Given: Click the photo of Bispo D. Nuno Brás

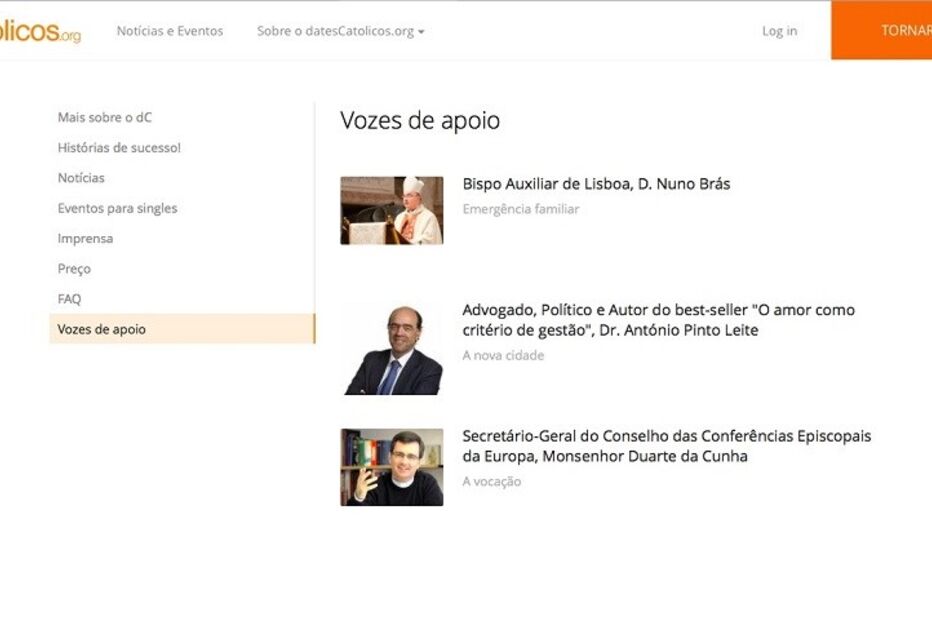Looking at the screenshot, I should [392, 209].
